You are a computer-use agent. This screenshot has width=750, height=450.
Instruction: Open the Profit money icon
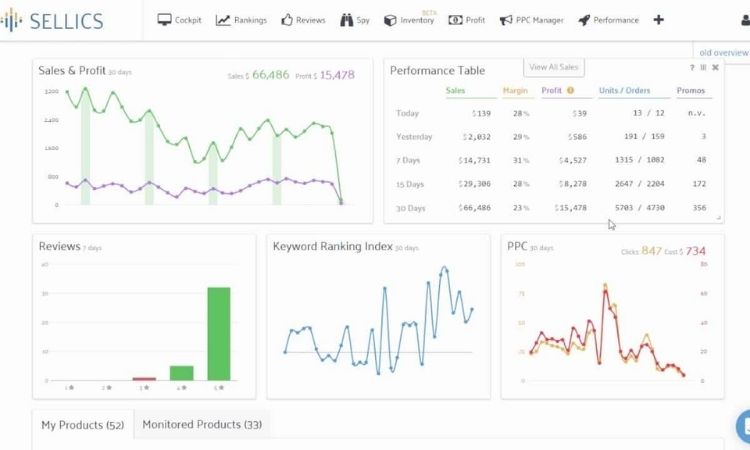click(x=455, y=20)
